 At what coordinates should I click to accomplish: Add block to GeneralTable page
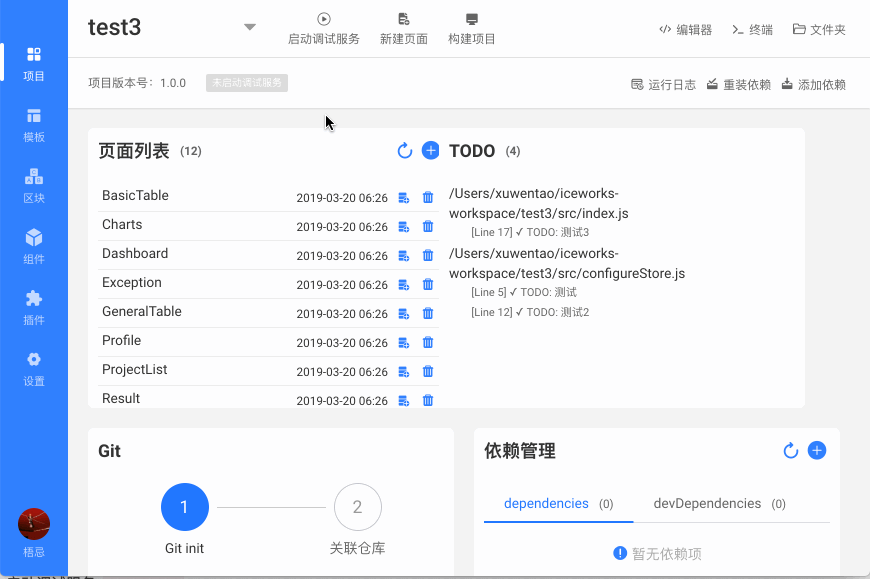[x=404, y=313]
